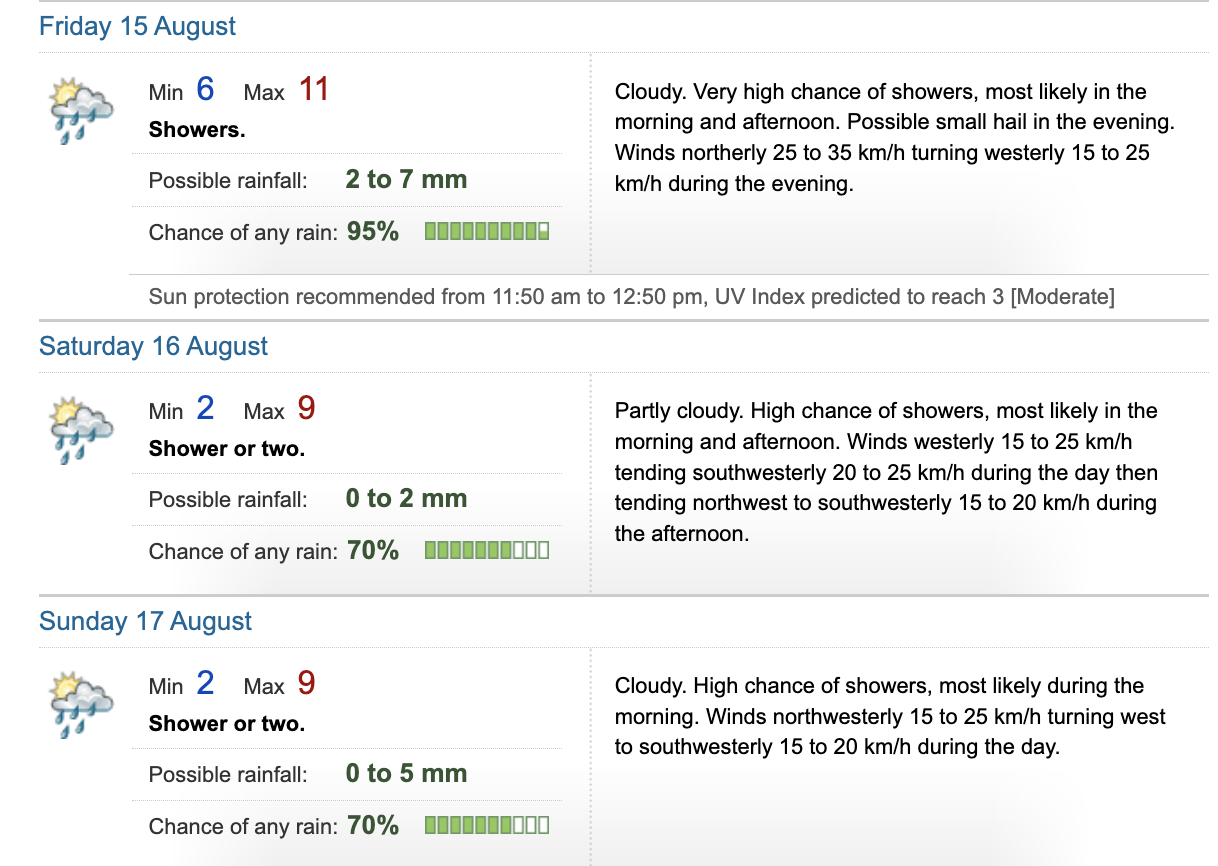The image size is (1218, 866).
Task: Open the Sunday 17 August heading
Action: pyautogui.click(x=146, y=622)
